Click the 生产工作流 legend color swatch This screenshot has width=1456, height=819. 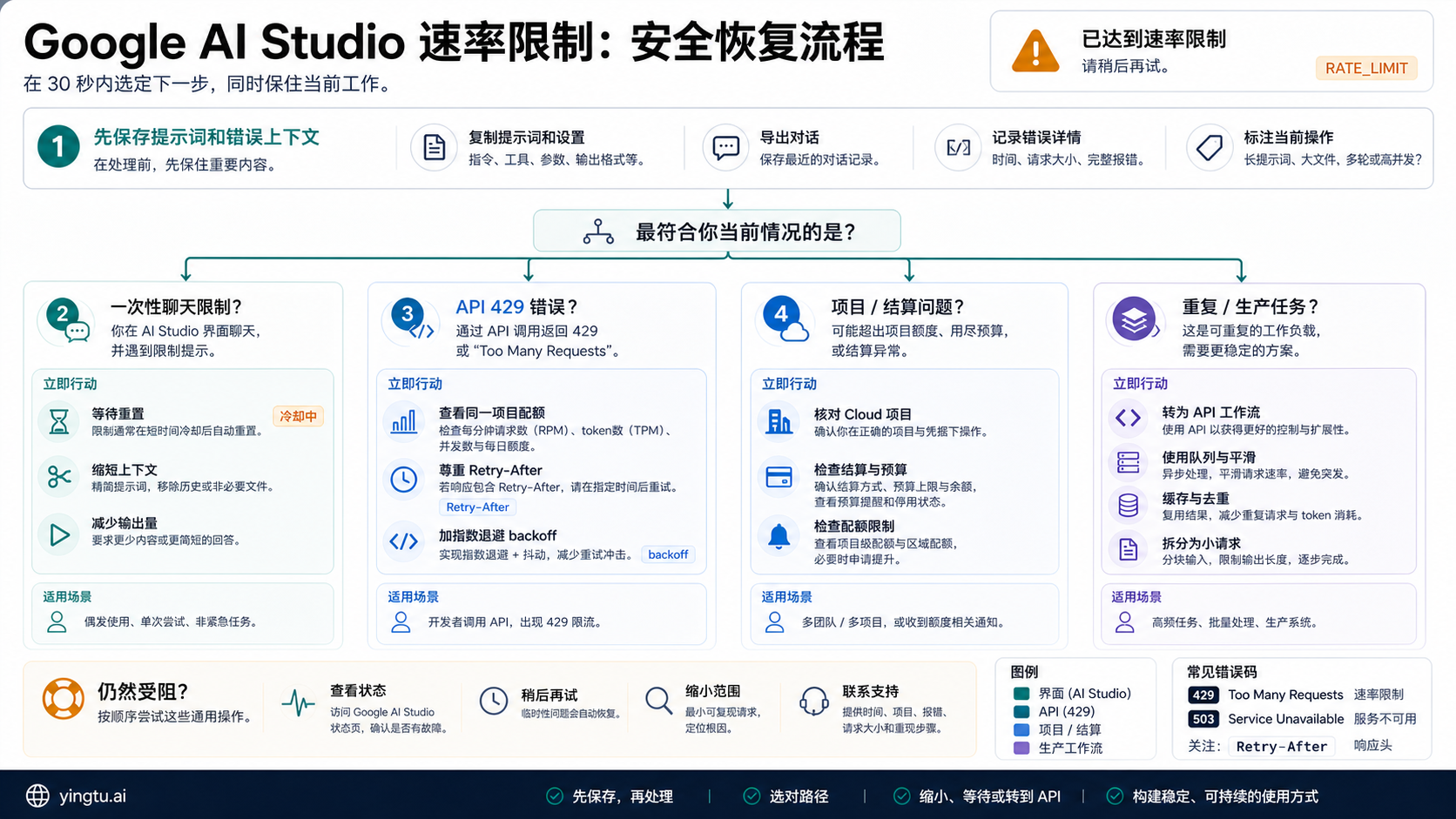pyautogui.click(x=1021, y=748)
